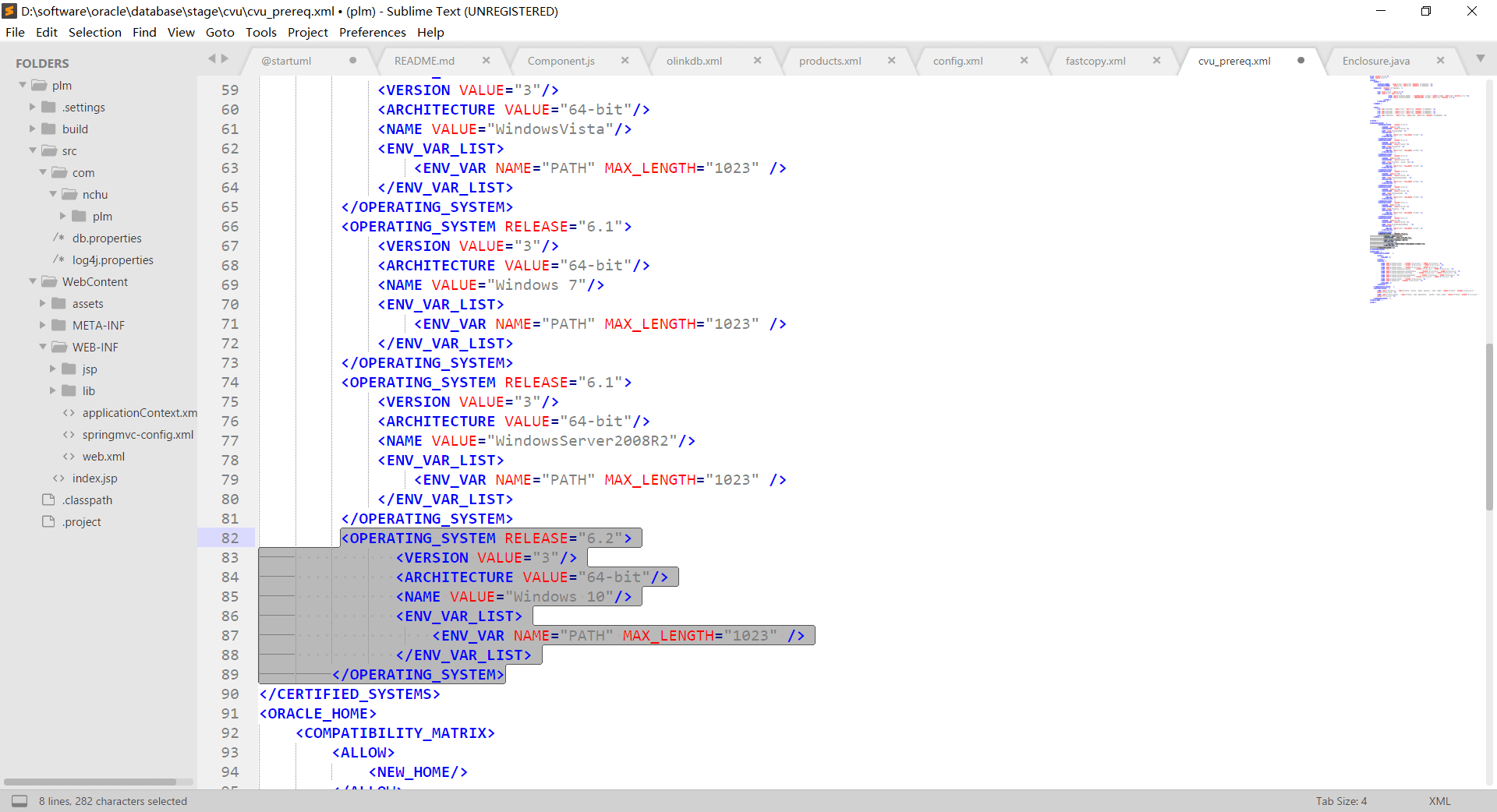The image size is (1497, 812).
Task: Click 'Windows 7' value on line 69
Action: click(536, 284)
